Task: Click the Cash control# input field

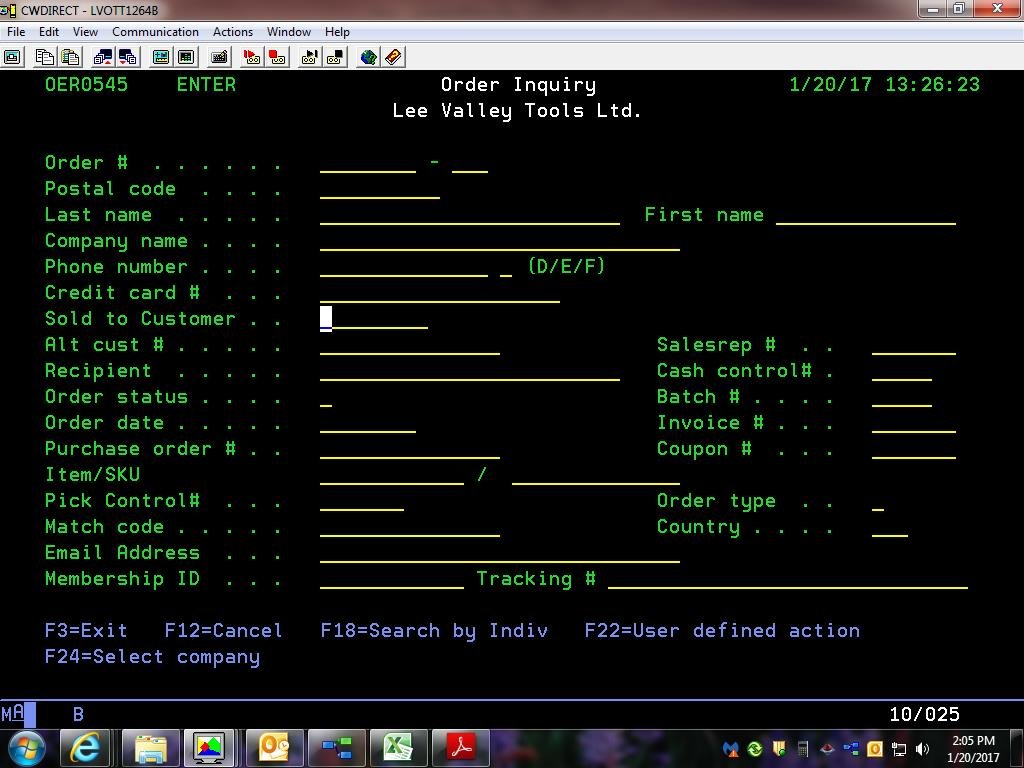Action: point(902,372)
